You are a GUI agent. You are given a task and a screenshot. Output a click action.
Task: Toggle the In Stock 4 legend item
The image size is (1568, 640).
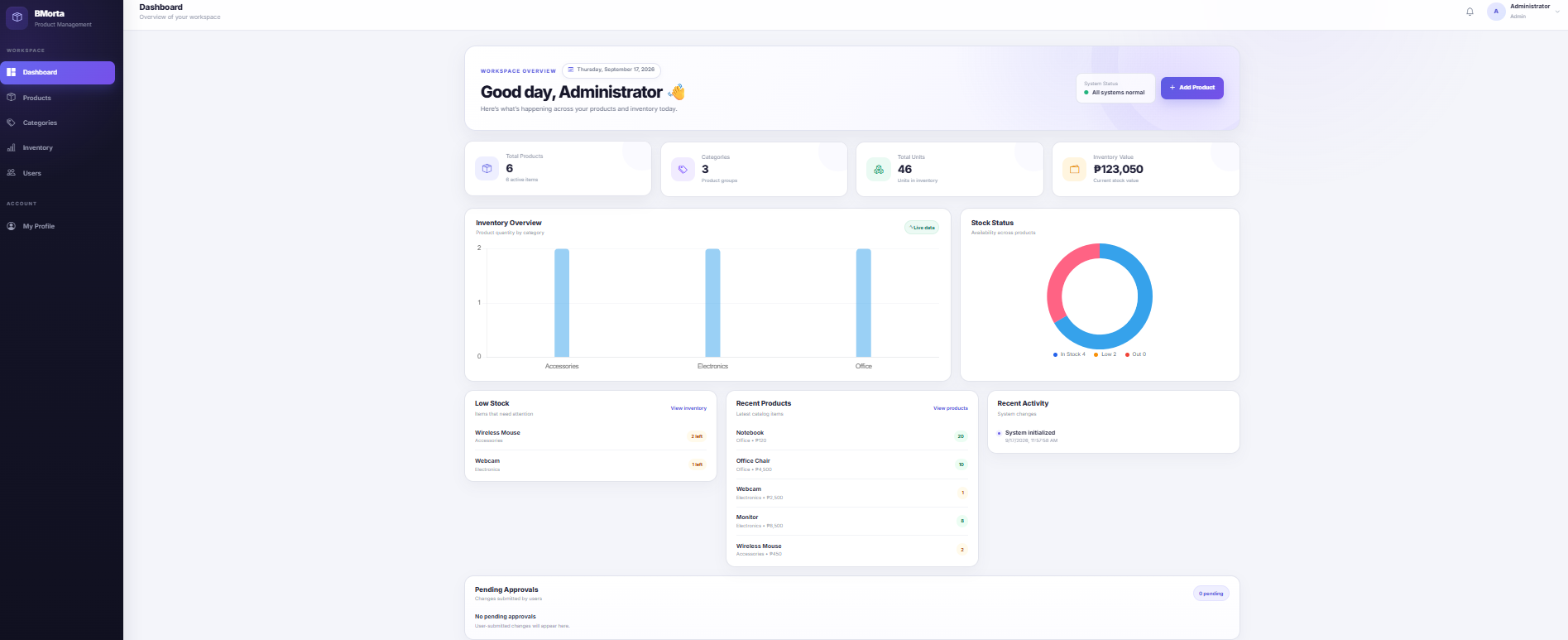pos(1069,354)
